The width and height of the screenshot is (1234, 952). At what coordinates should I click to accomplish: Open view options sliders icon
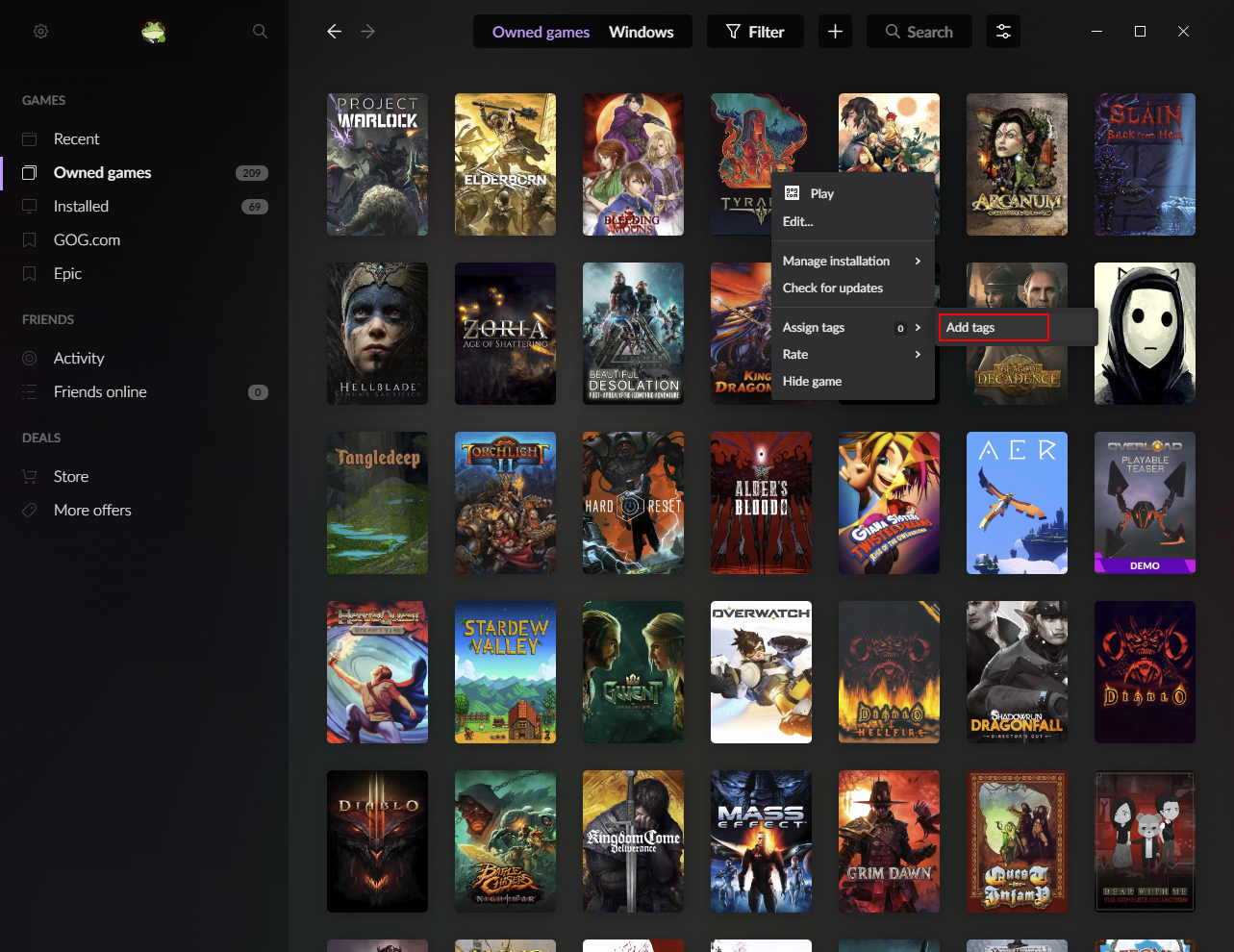[x=1003, y=32]
